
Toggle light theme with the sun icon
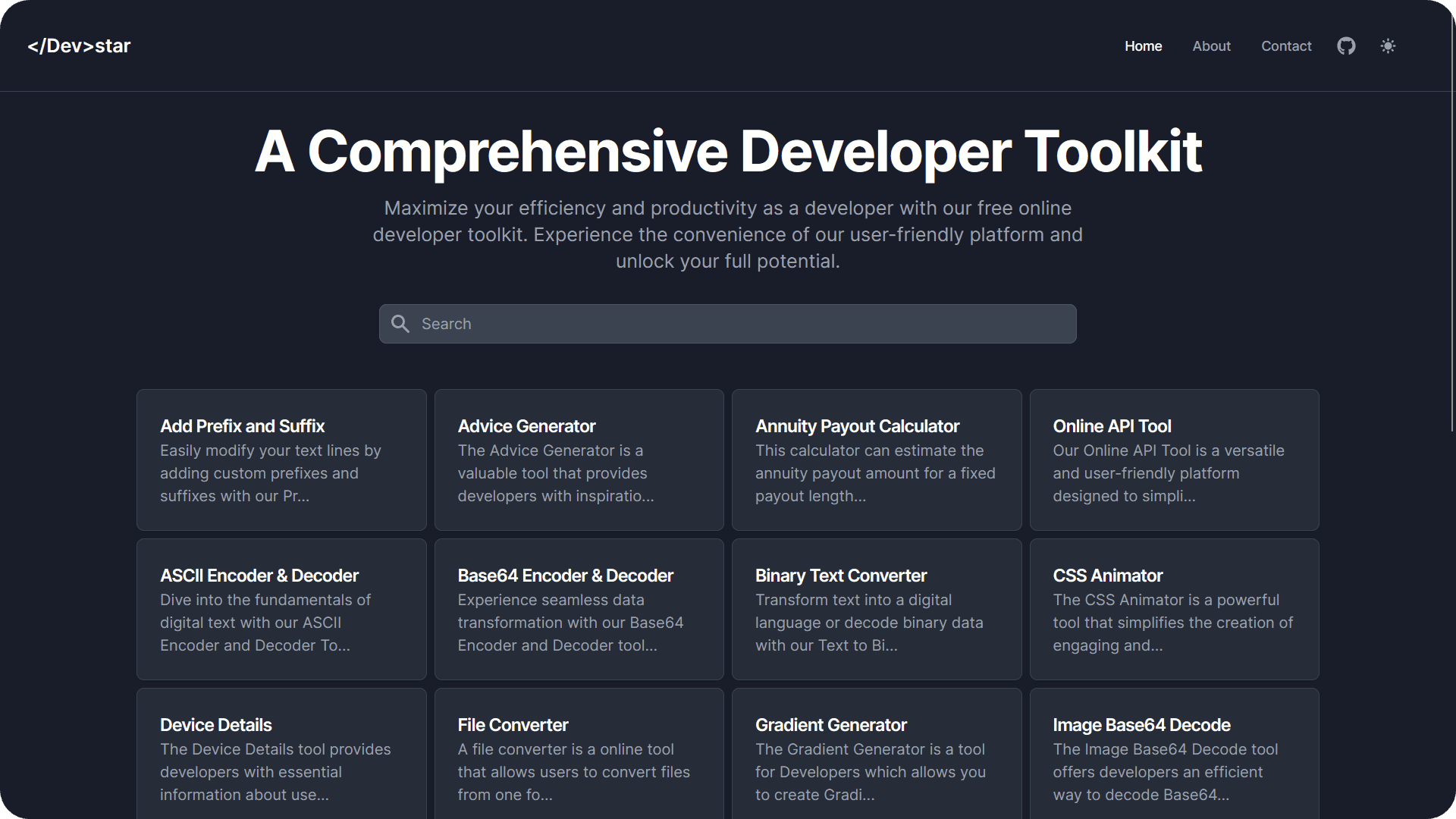1388,46
